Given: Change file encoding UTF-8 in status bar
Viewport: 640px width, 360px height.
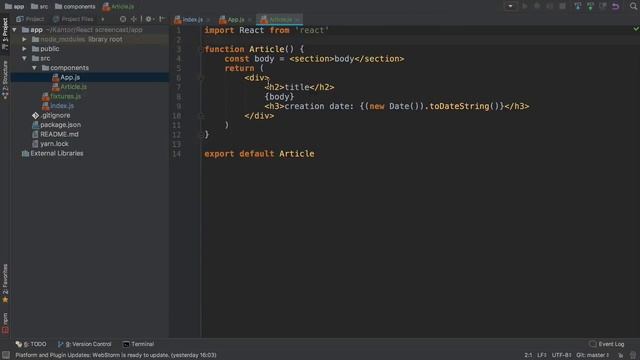Looking at the screenshot, I should pyautogui.click(x=561, y=355).
